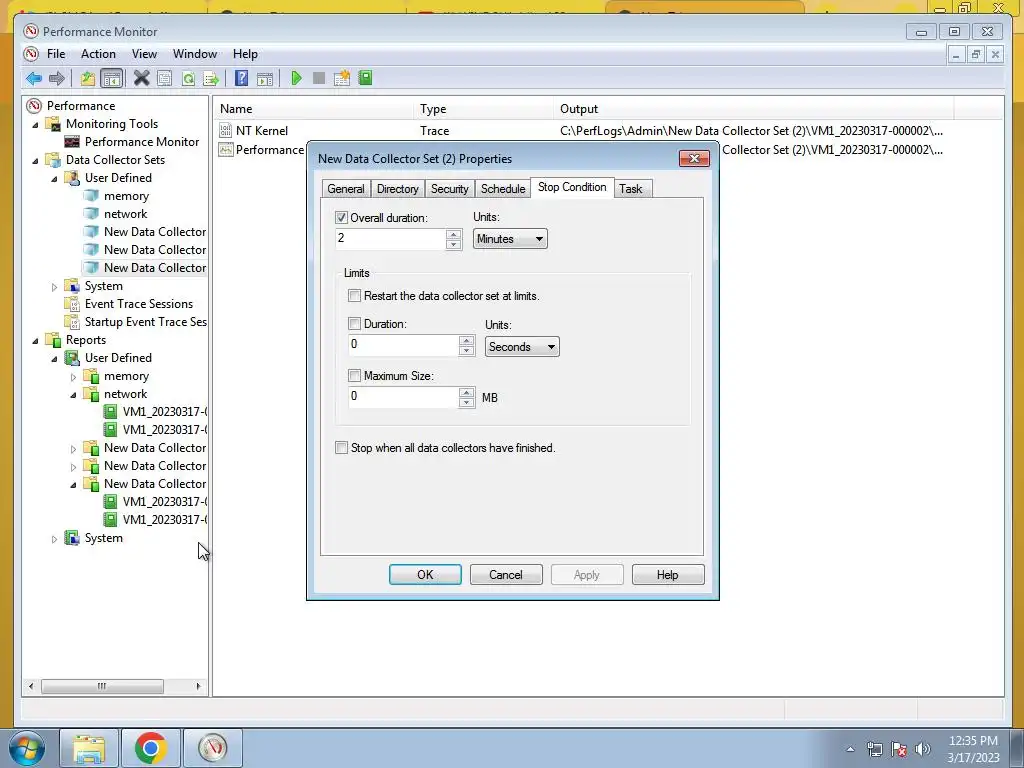Click the Export List toolbar icon
The width and height of the screenshot is (1024, 768).
tap(211, 79)
